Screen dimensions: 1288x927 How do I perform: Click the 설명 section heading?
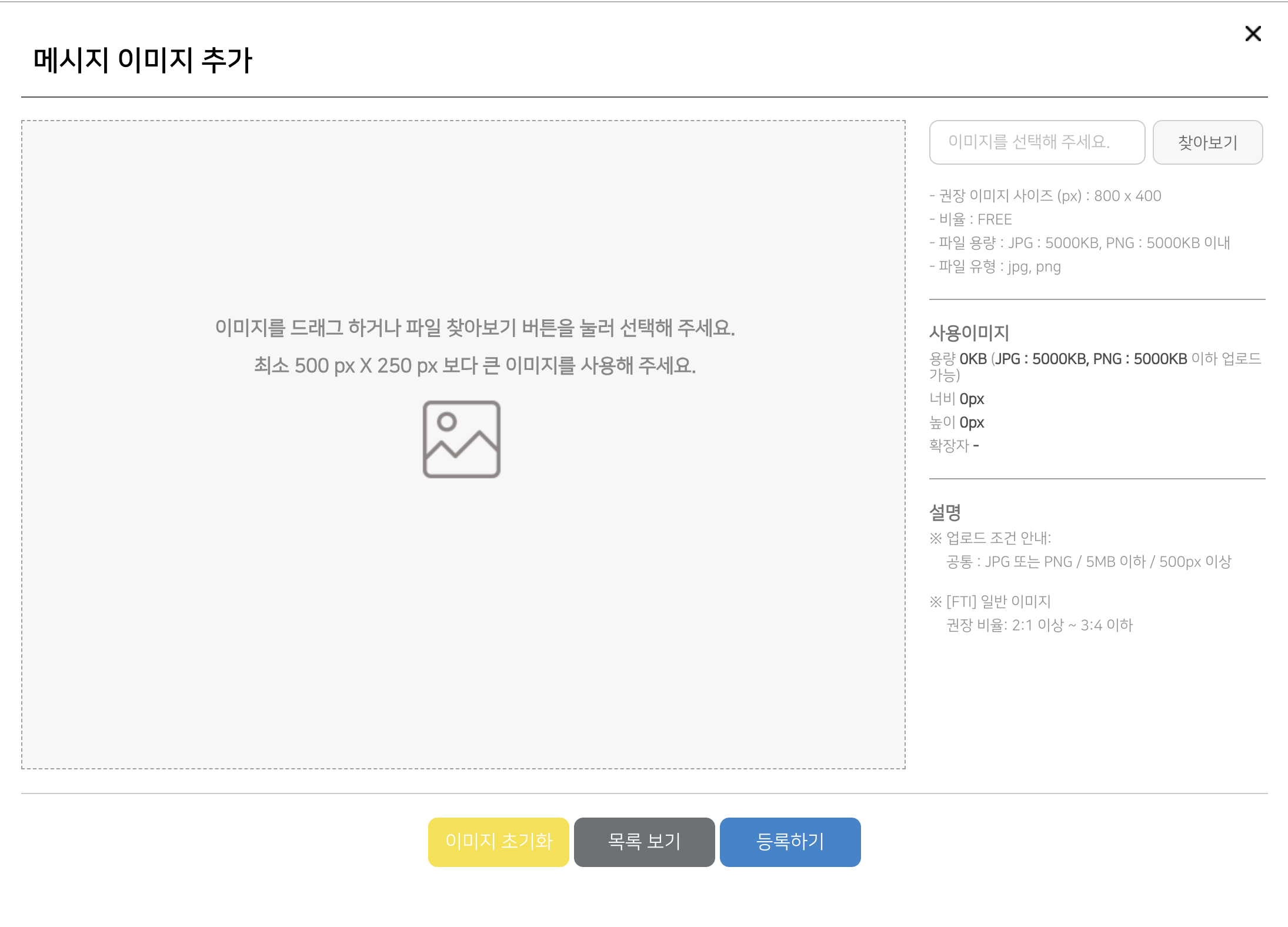click(x=946, y=512)
